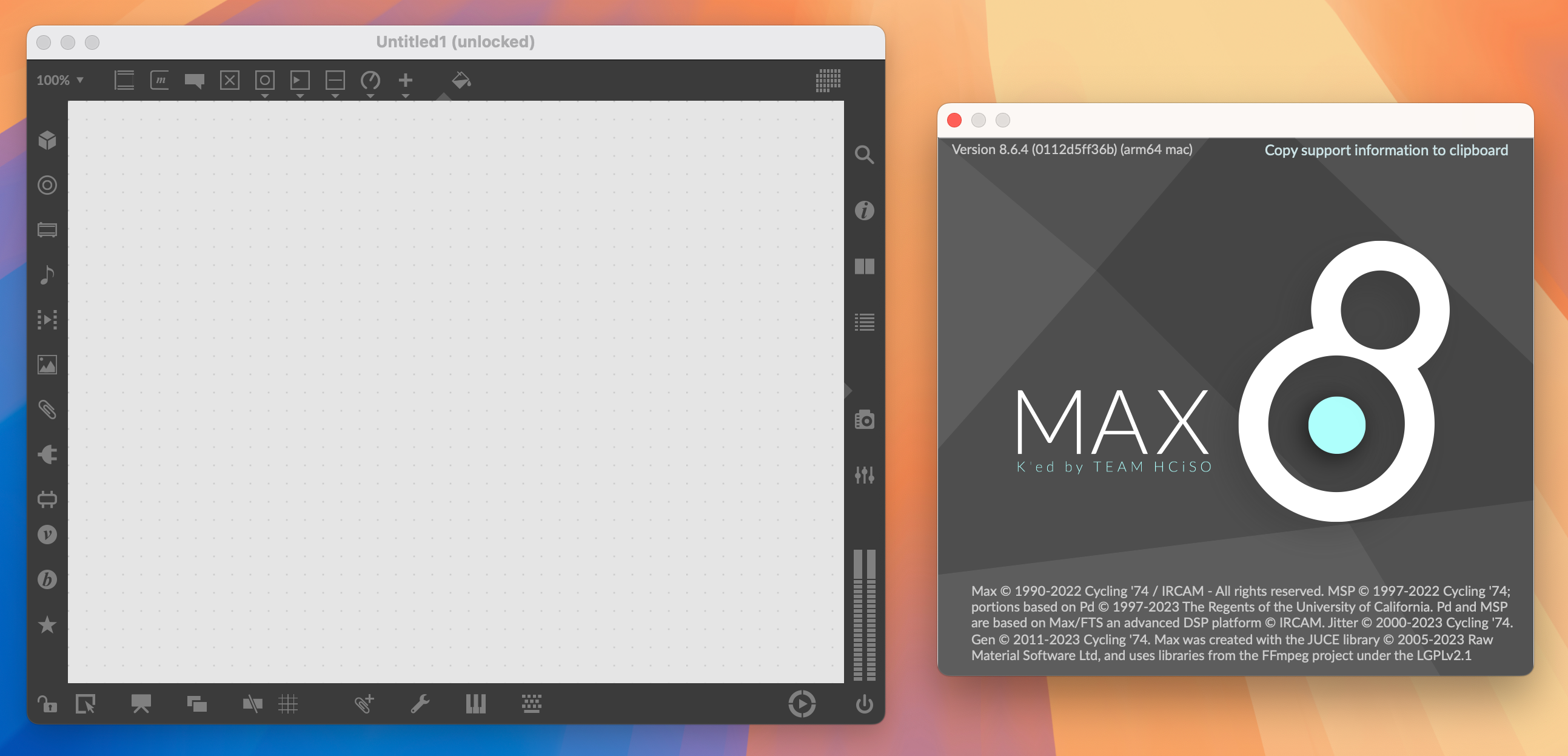Open the patcher windows stack icon
The image size is (1568, 756).
(x=197, y=705)
